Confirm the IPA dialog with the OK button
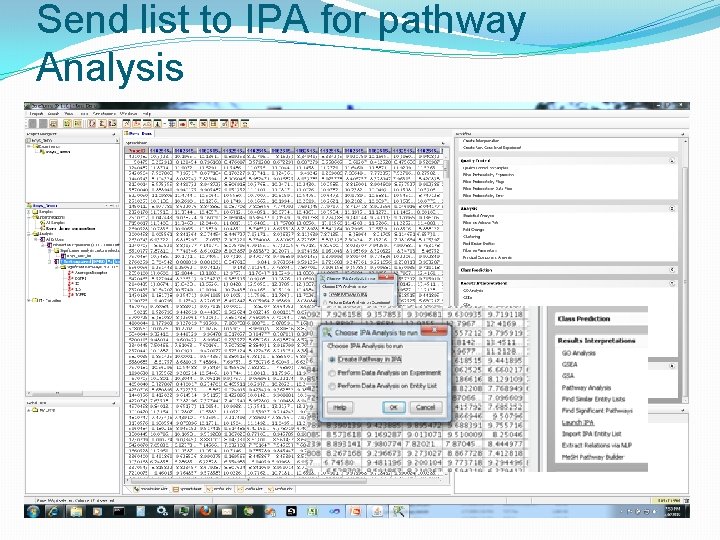 394,407
